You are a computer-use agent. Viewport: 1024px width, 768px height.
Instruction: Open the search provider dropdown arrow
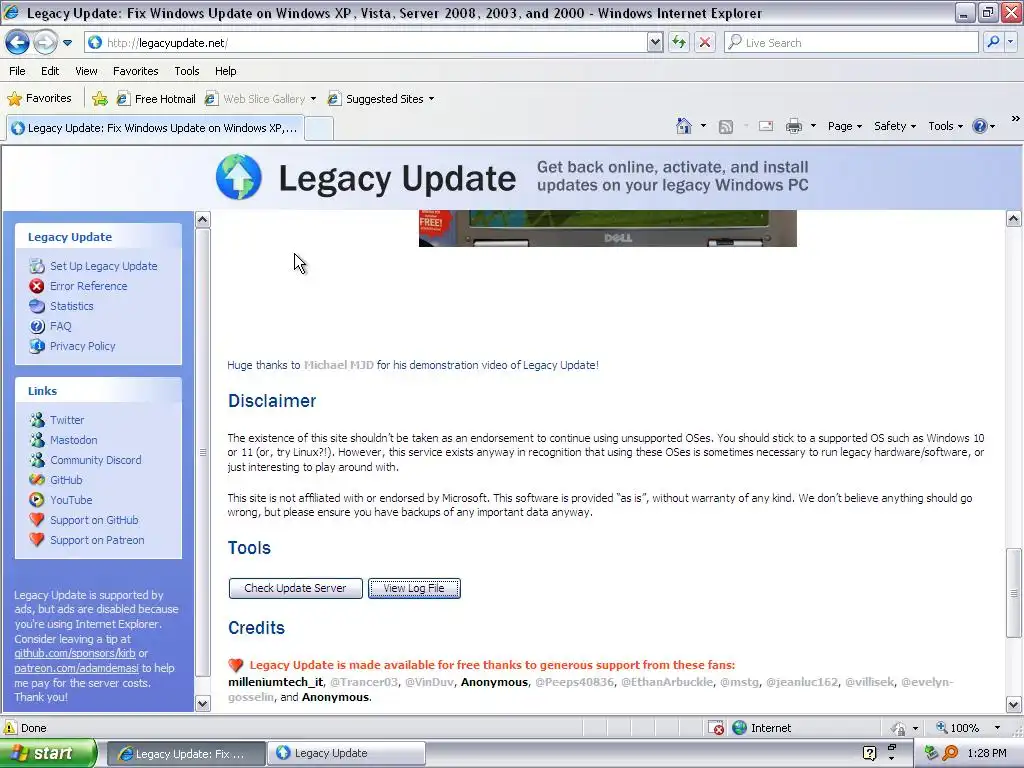[1010, 43]
